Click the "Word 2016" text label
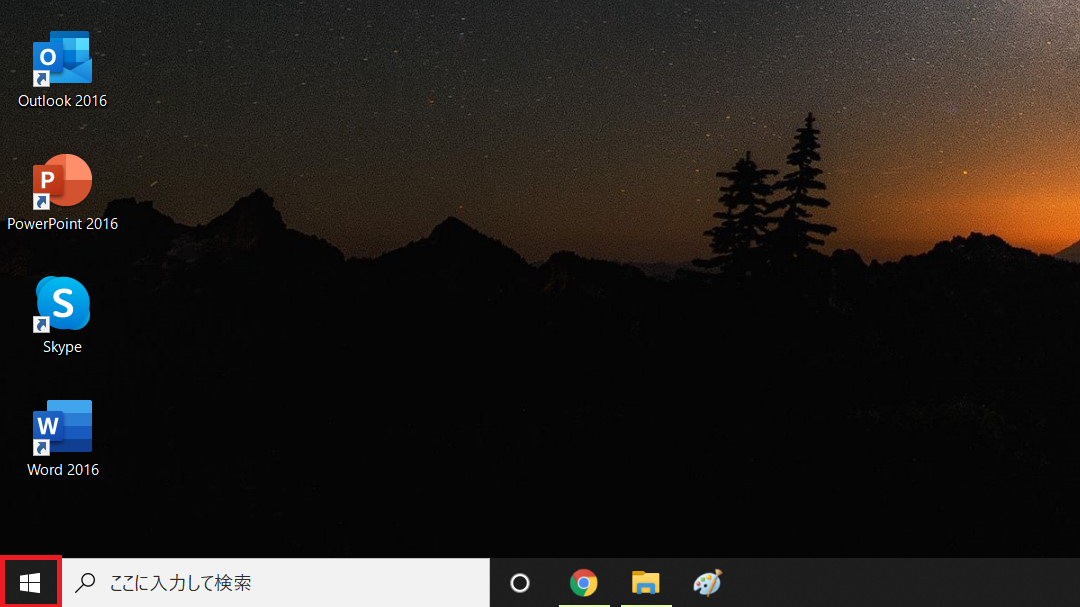Screen dimensions: 1080x607 pyautogui.click(x=62, y=470)
